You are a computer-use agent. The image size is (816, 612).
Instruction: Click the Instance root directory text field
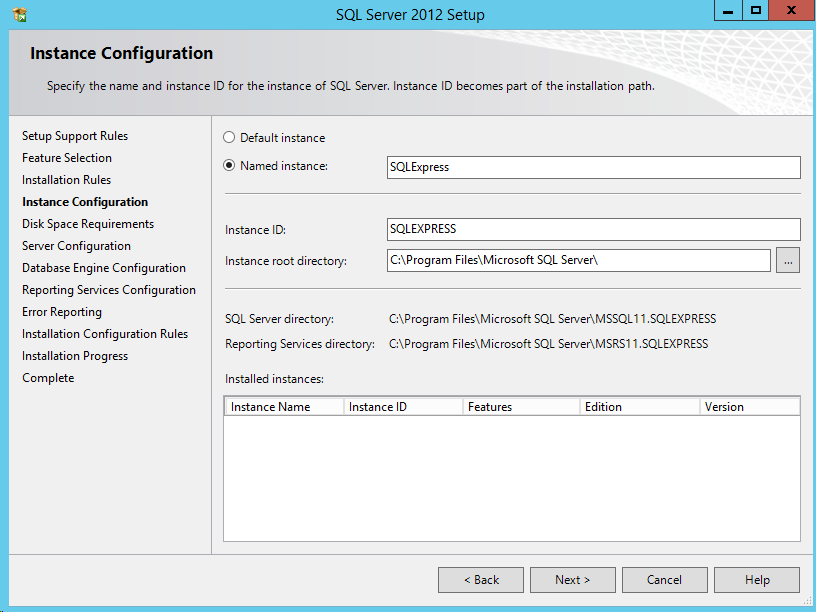tap(579, 260)
